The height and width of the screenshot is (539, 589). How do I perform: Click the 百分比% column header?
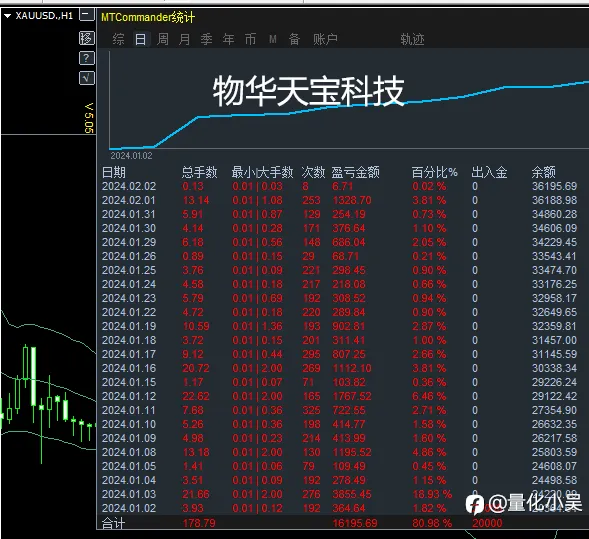[x=435, y=172]
